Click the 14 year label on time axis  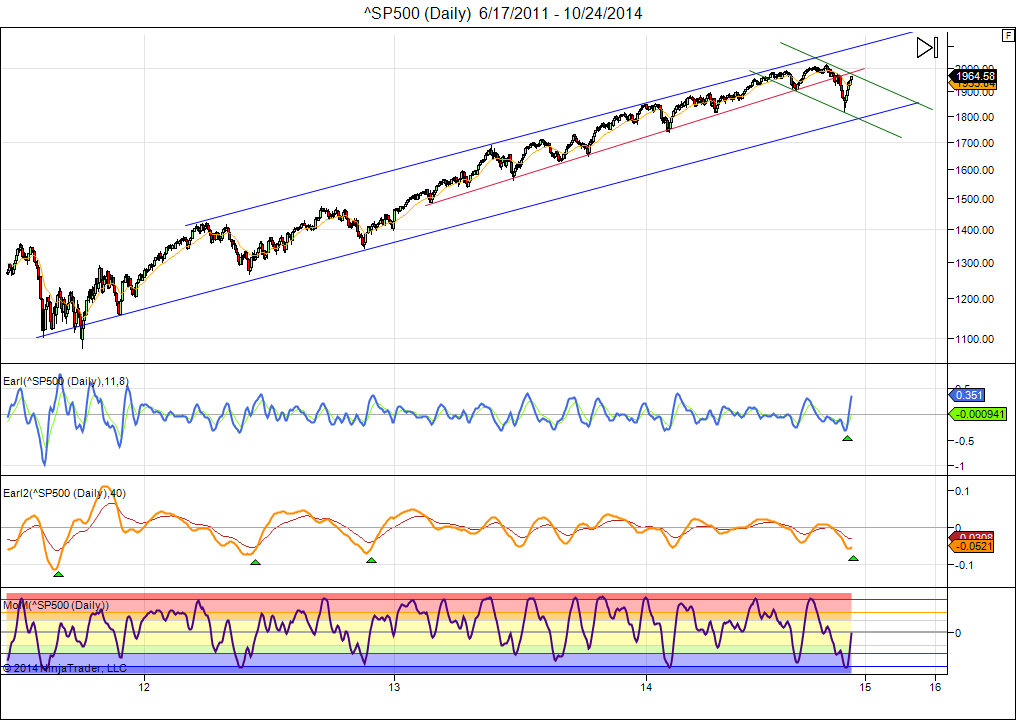(647, 687)
